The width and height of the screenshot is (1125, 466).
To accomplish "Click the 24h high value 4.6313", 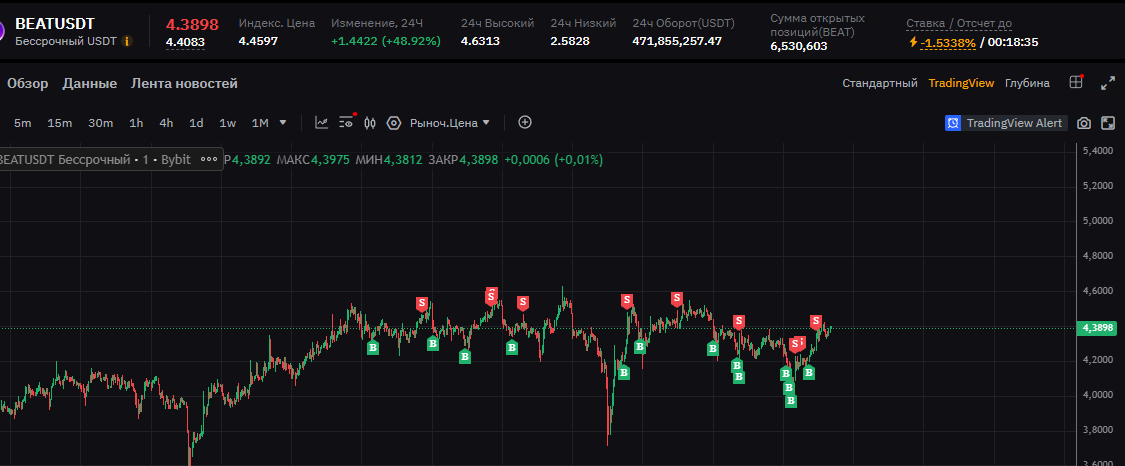I will (x=481, y=41).
